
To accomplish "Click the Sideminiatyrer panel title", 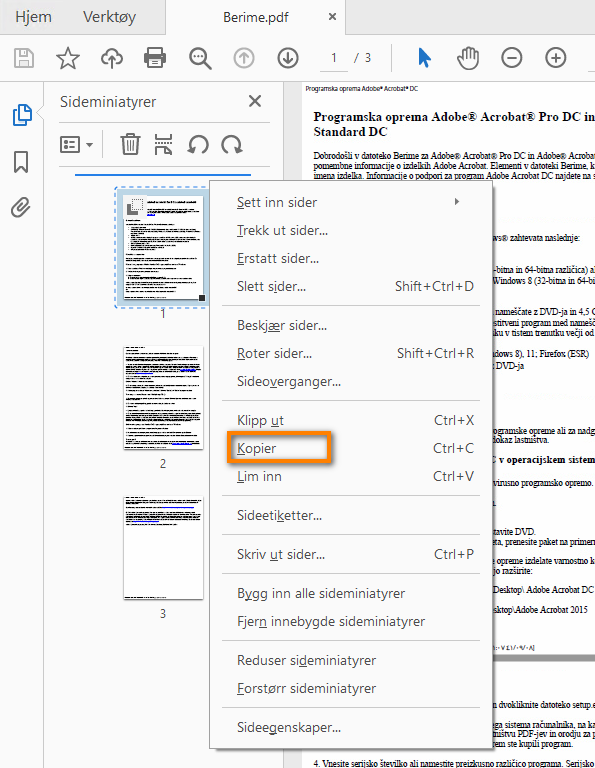I will coord(108,102).
